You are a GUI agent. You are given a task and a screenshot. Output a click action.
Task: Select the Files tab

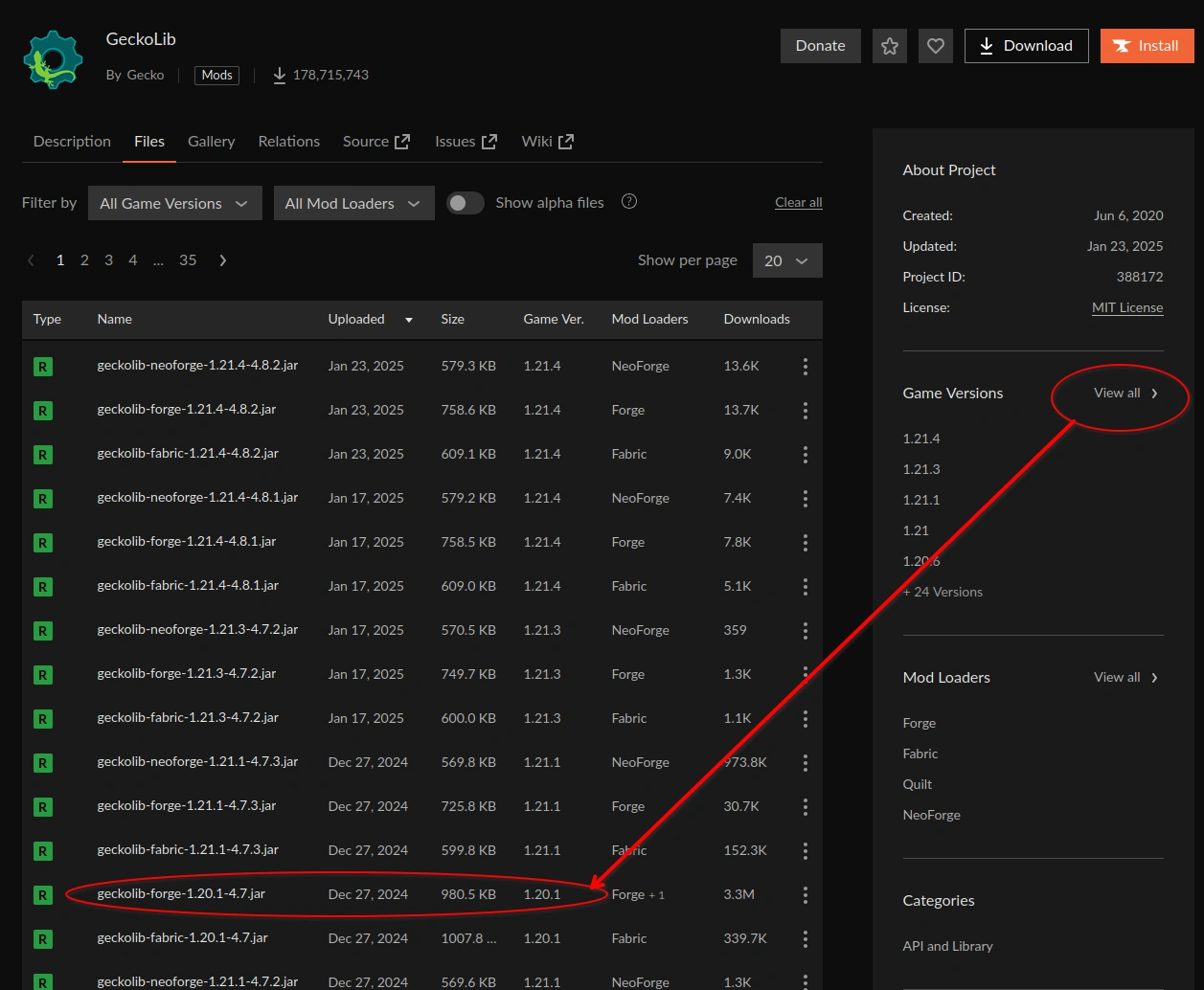click(x=149, y=142)
